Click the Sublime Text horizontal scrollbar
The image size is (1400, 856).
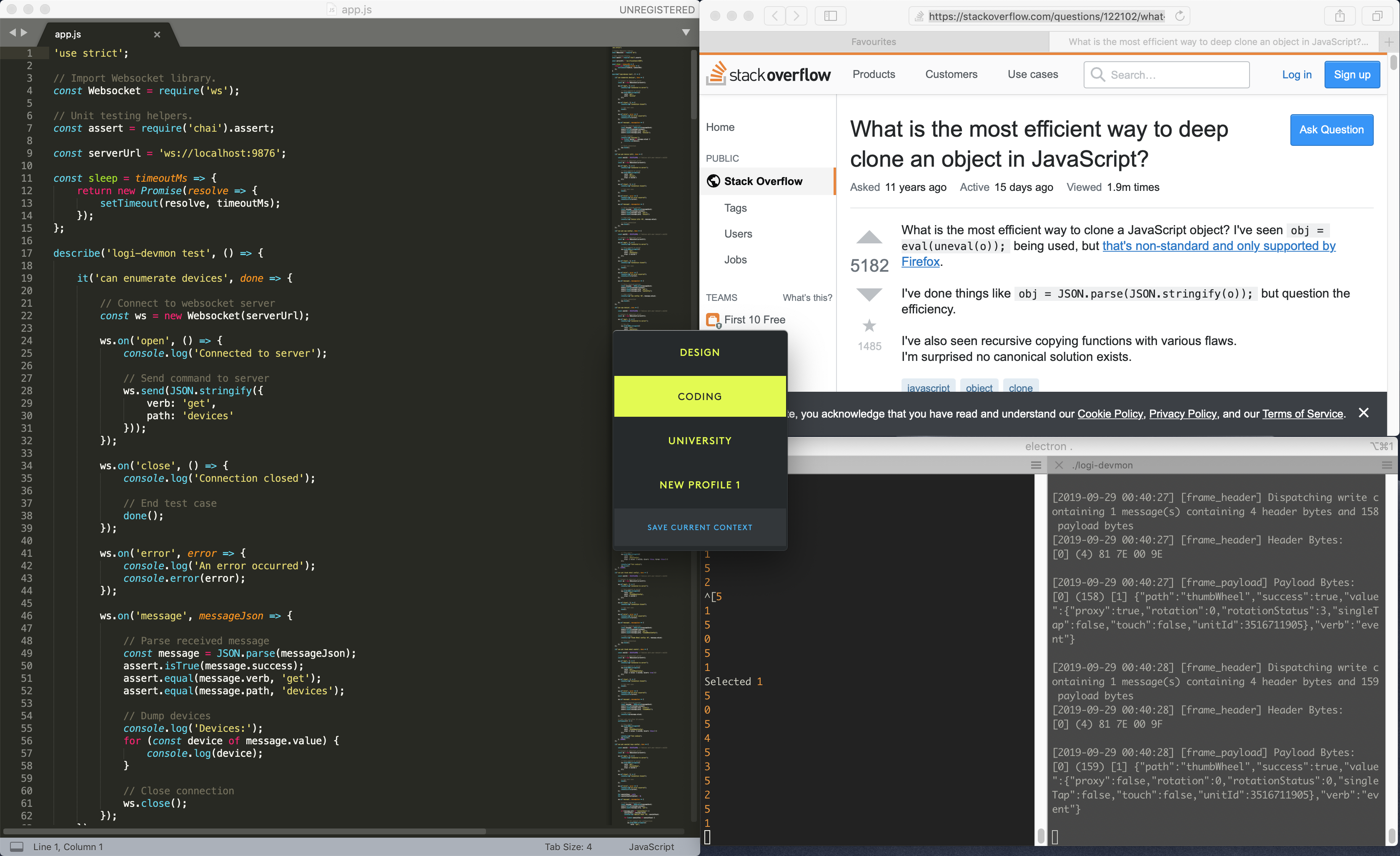point(244,831)
